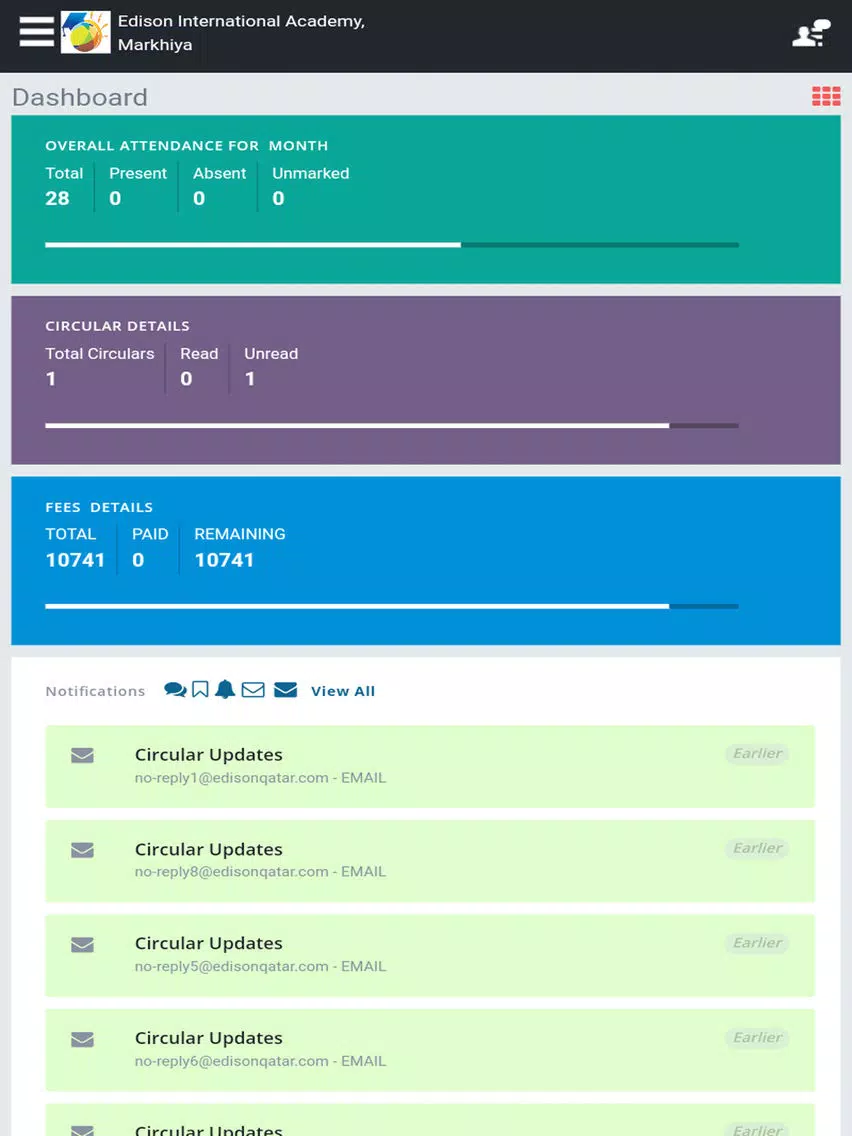
Task: Click envelope icon of no-reply1 notification
Action: tap(83, 756)
